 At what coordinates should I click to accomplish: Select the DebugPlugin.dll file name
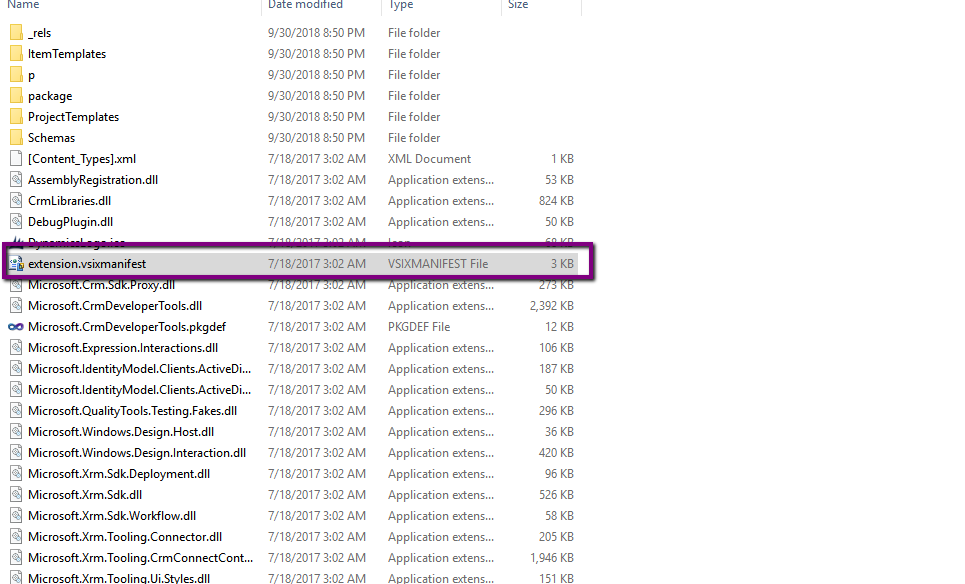(x=70, y=222)
